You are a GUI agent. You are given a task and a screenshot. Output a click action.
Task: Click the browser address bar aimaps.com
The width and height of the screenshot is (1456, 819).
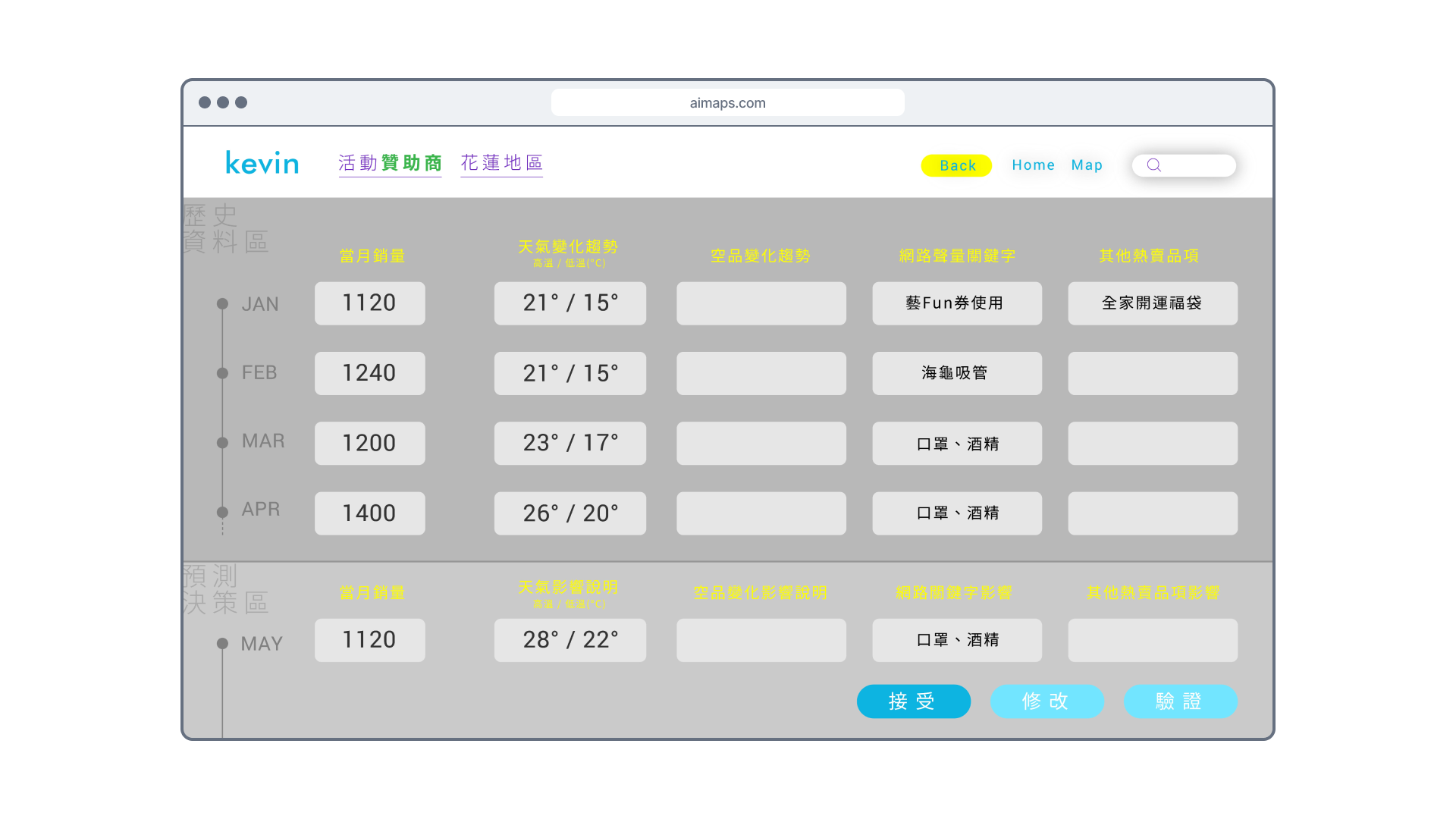[727, 103]
